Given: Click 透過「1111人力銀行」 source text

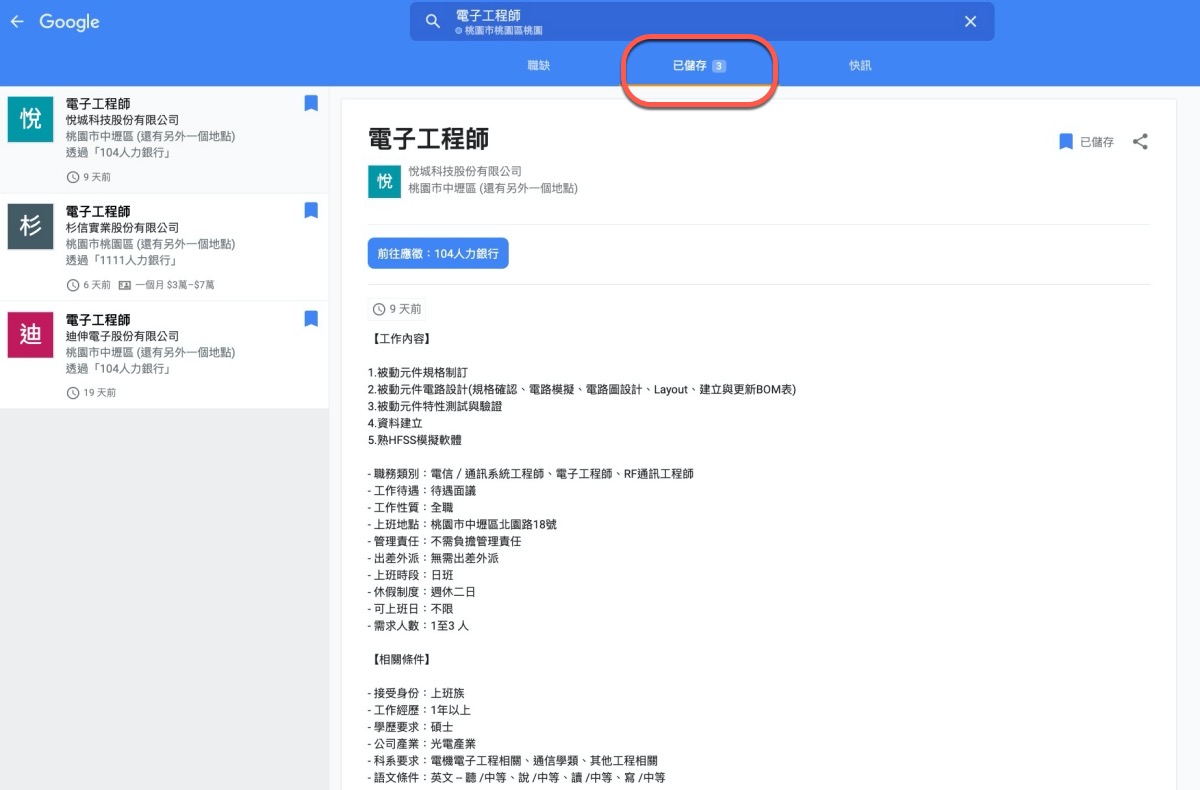Looking at the screenshot, I should pyautogui.click(x=123, y=260).
